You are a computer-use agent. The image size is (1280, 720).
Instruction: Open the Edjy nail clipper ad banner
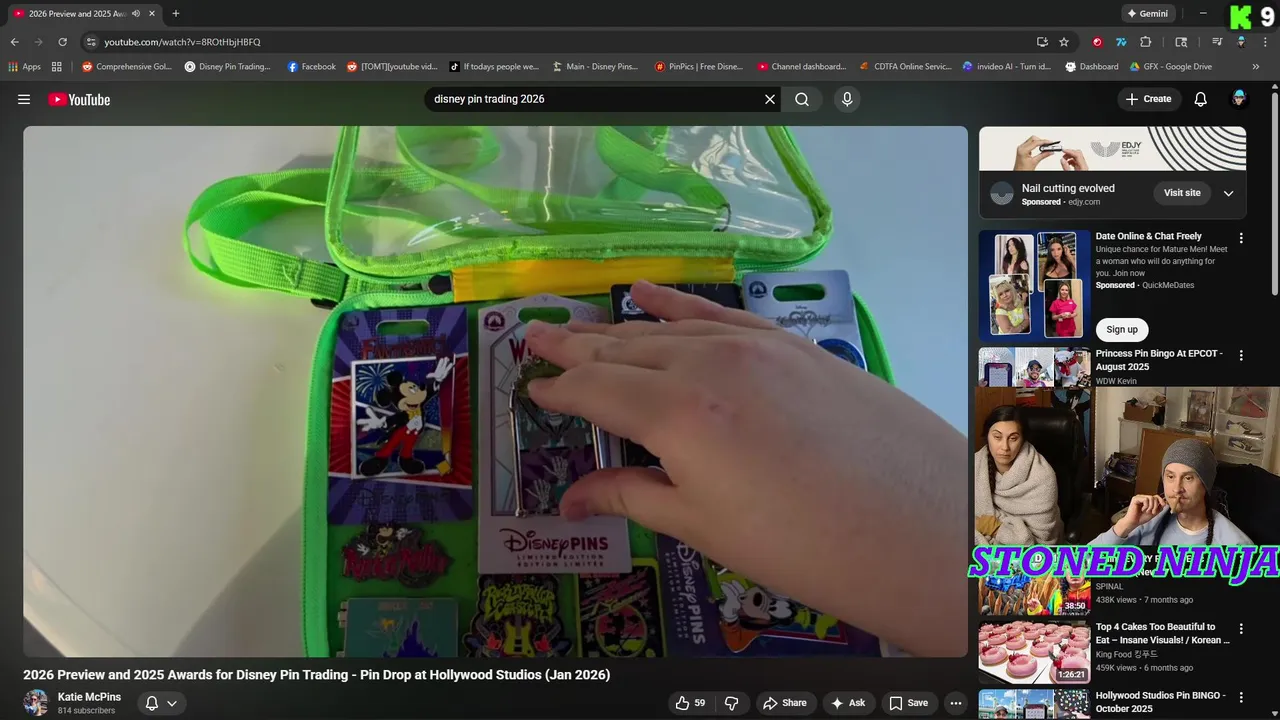[x=1112, y=149]
